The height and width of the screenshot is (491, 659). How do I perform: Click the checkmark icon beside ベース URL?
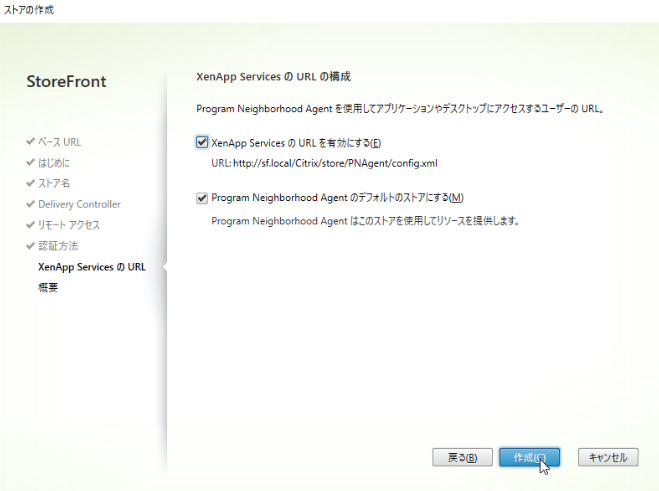(x=30, y=141)
